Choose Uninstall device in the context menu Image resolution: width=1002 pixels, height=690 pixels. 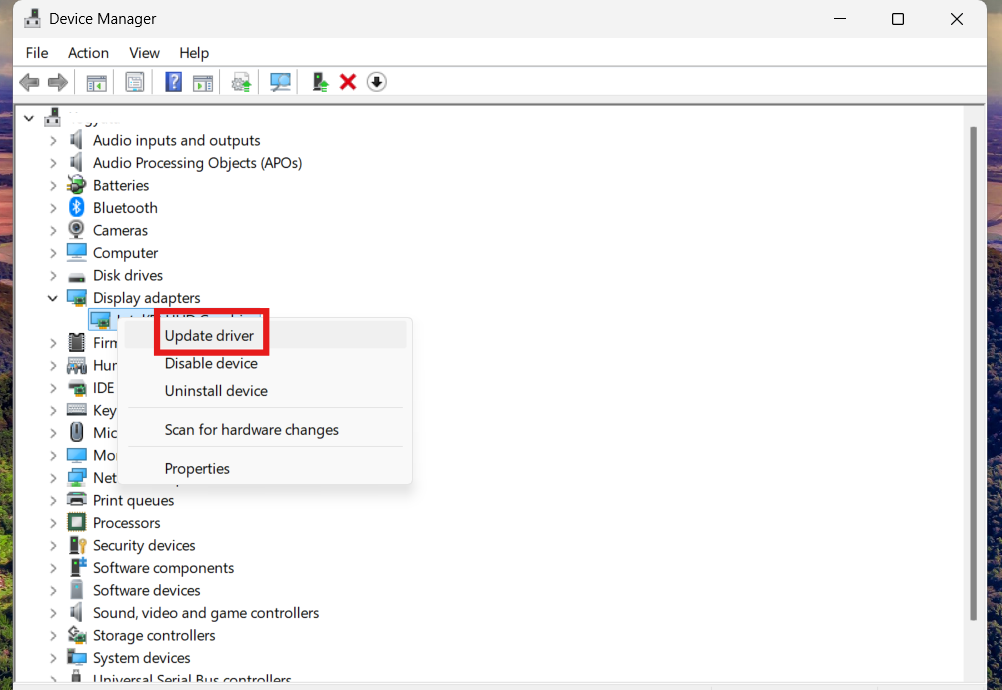tap(216, 391)
